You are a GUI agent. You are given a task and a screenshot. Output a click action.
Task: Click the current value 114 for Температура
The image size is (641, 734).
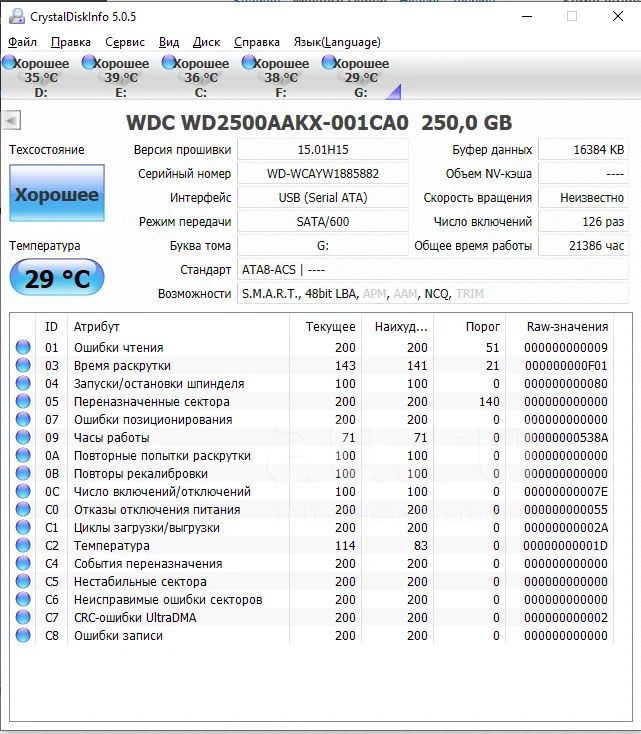point(345,545)
